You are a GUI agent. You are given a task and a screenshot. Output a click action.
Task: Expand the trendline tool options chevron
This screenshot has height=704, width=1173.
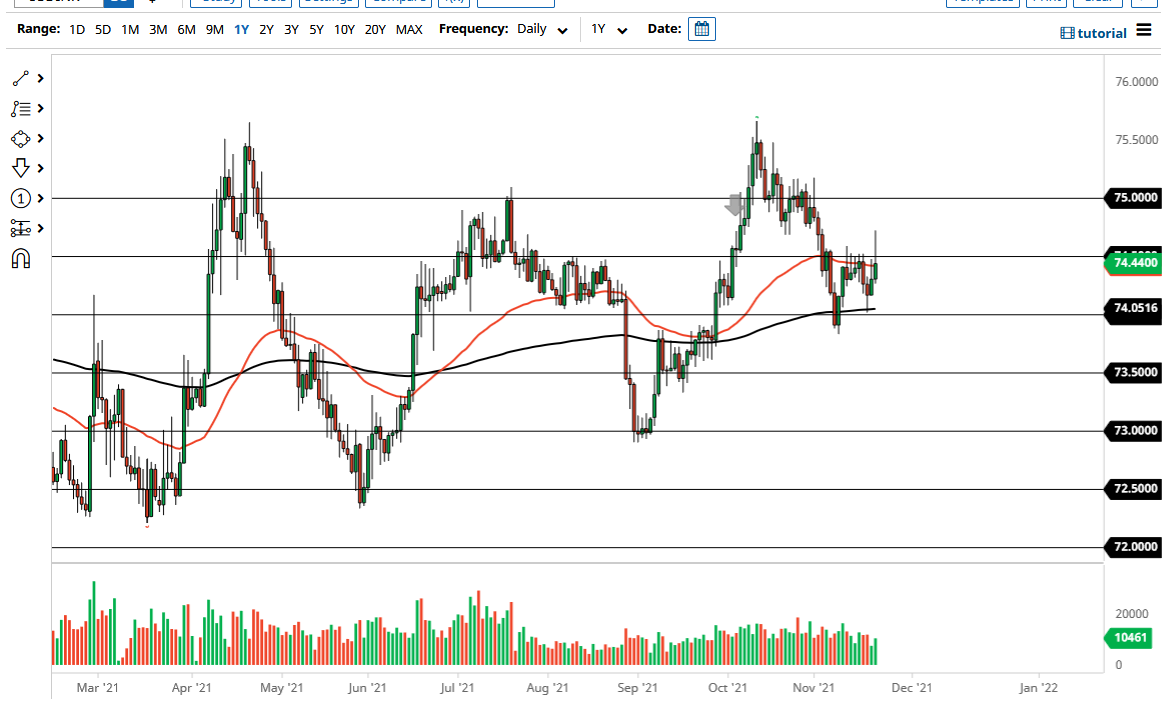click(40, 78)
